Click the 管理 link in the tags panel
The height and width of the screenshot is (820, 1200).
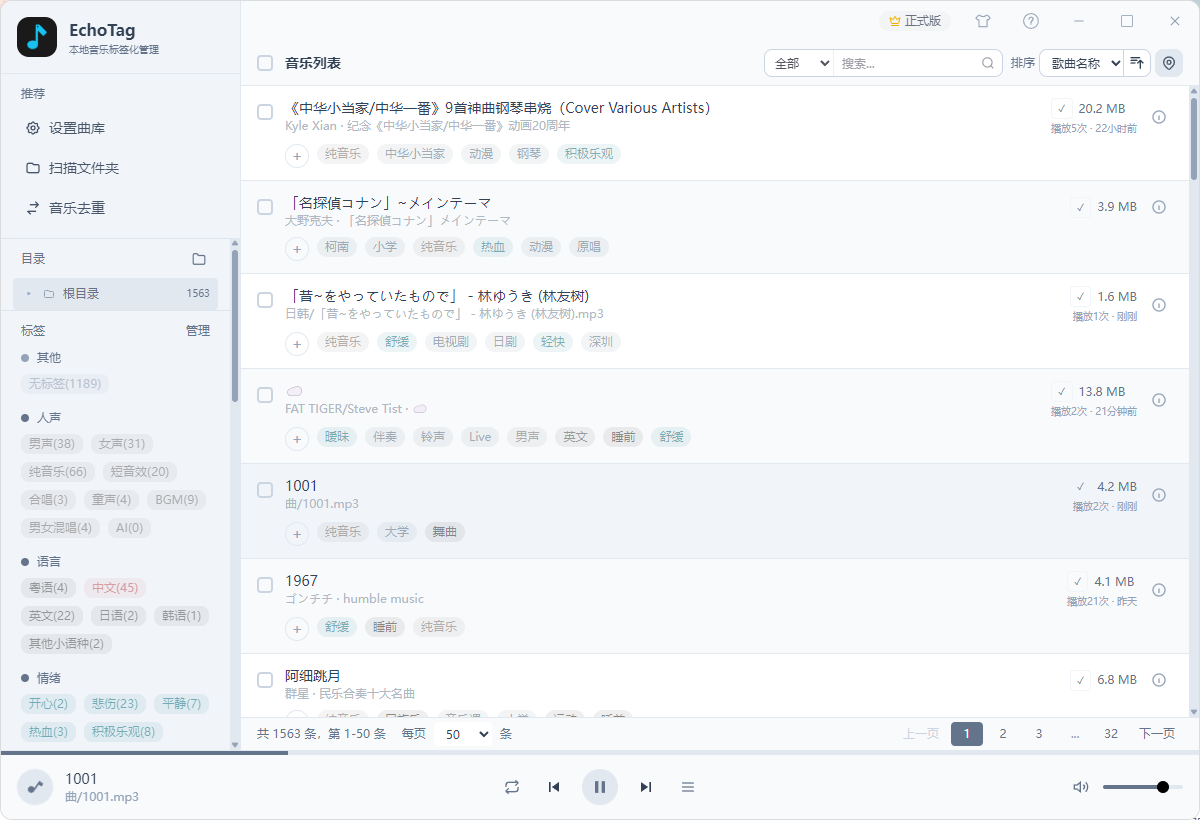[198, 330]
